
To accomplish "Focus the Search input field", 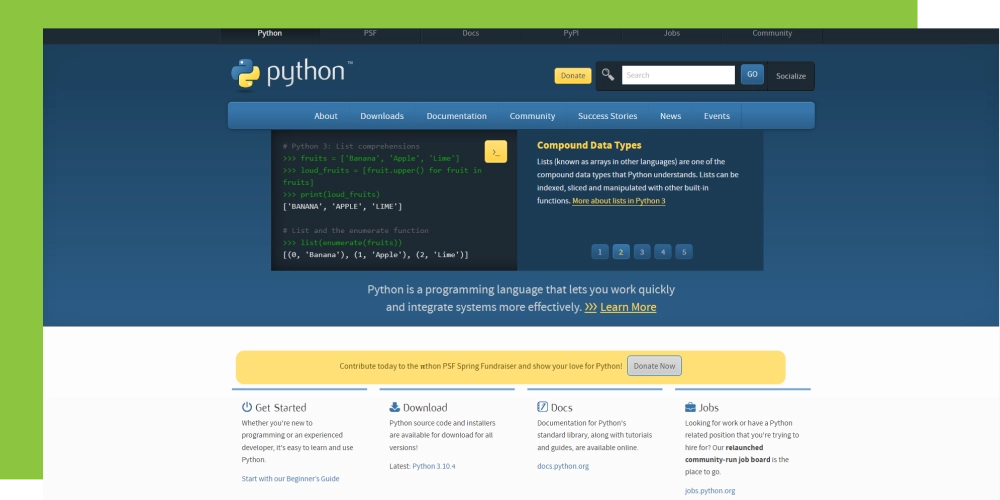I will 679,75.
